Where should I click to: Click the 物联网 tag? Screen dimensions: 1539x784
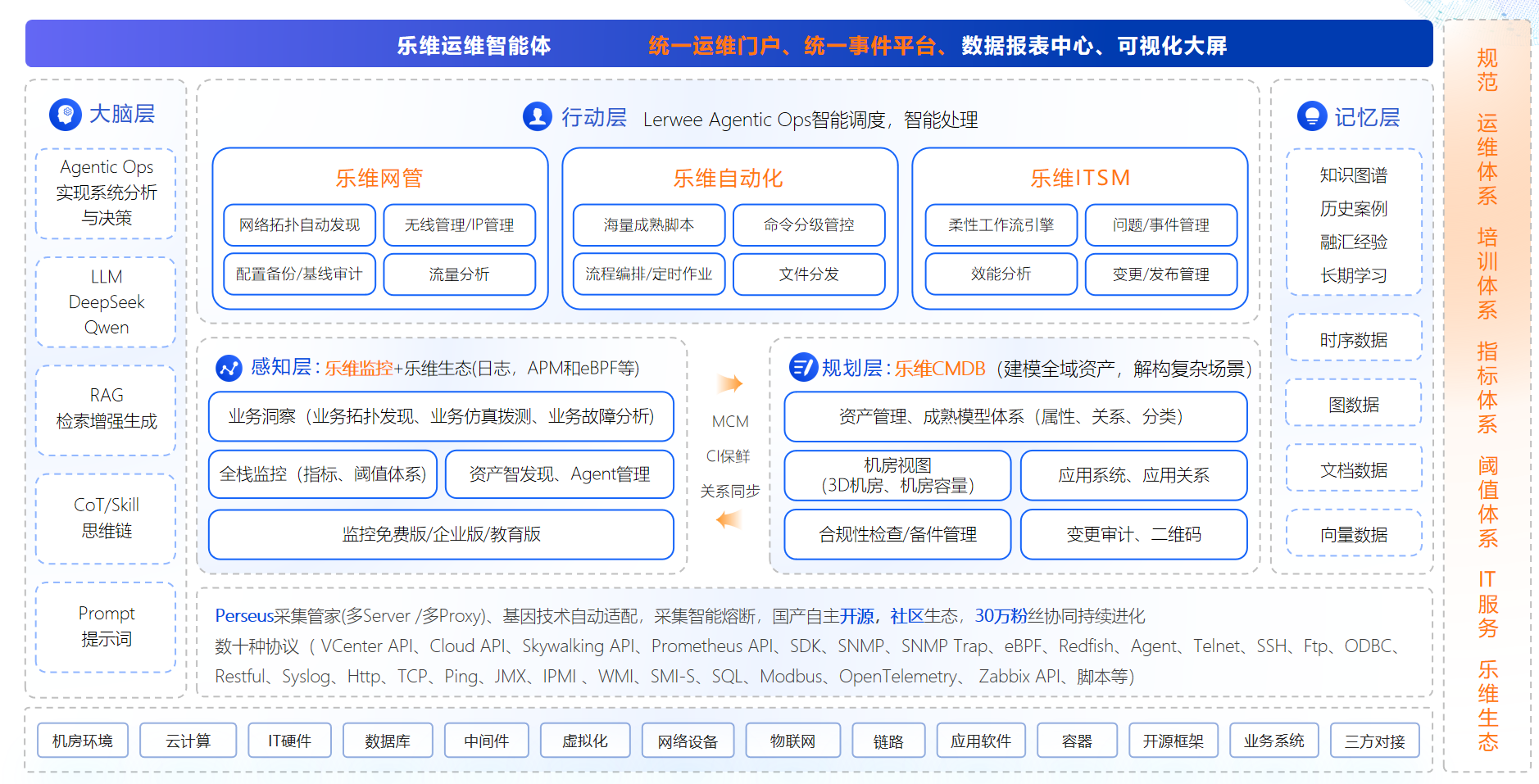tap(792, 741)
